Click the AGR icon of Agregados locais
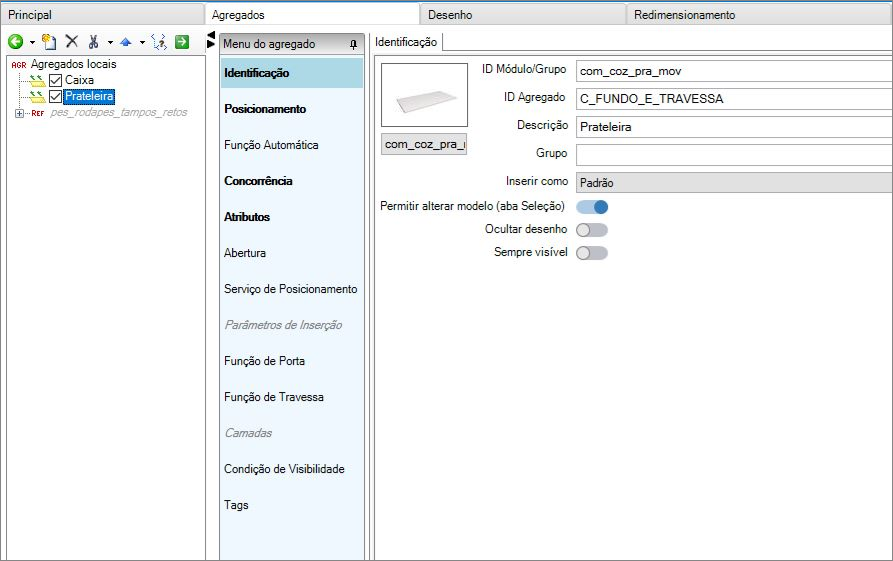 click(x=19, y=65)
